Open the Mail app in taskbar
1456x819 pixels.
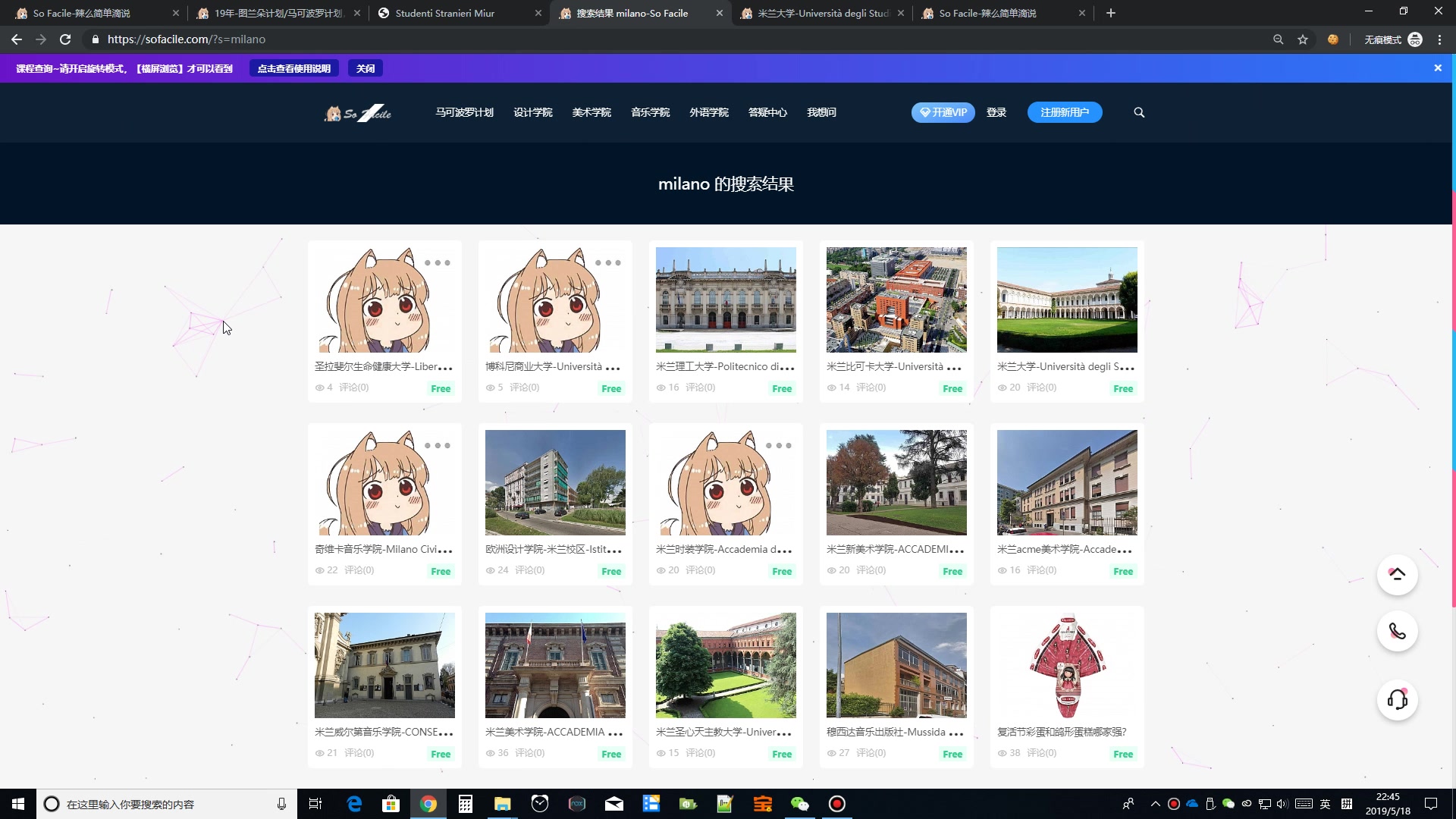click(x=614, y=804)
